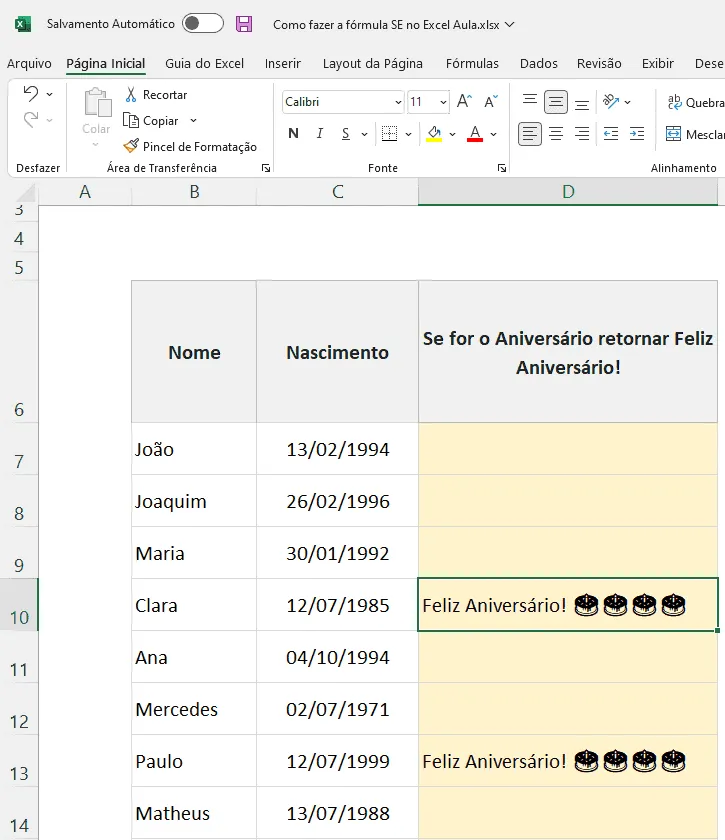Open the Calibri font name dropdown
The height and width of the screenshot is (840, 725).
tap(398, 102)
